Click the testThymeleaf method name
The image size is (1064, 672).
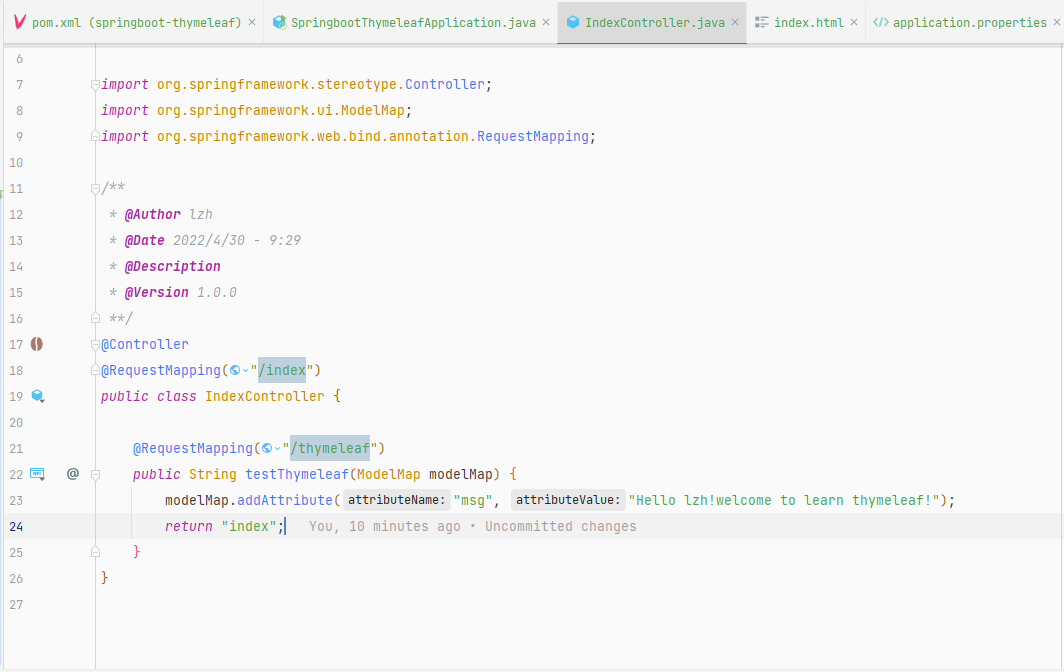click(297, 474)
